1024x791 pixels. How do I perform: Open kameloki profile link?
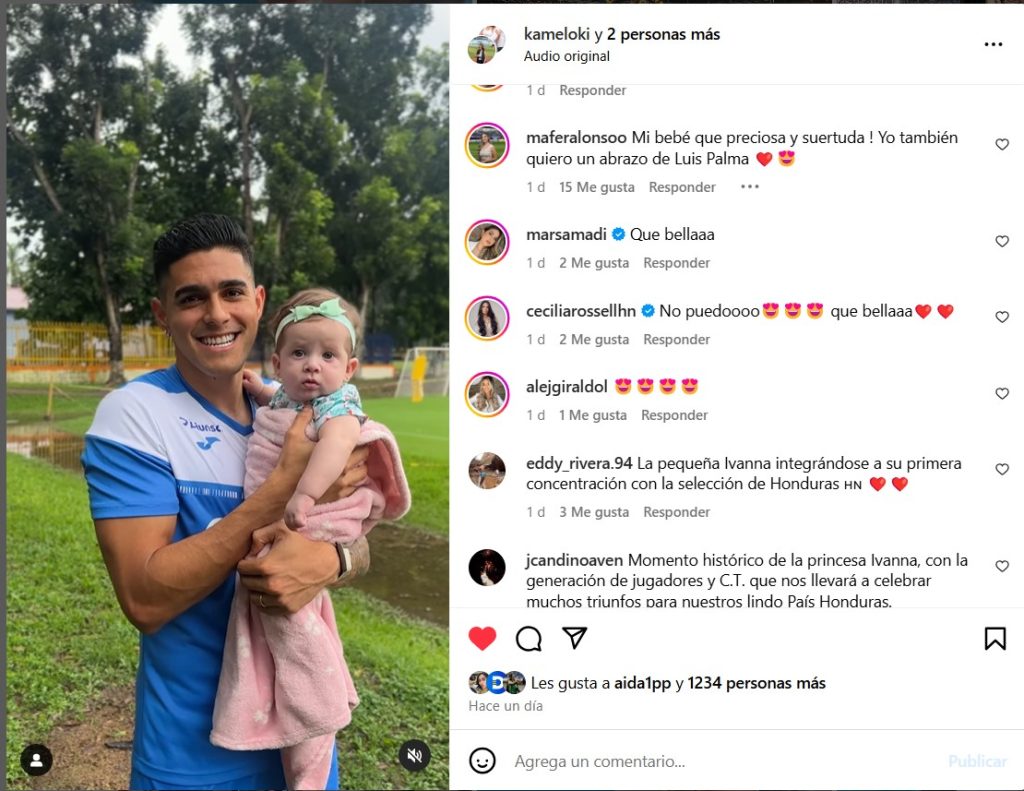[x=556, y=34]
